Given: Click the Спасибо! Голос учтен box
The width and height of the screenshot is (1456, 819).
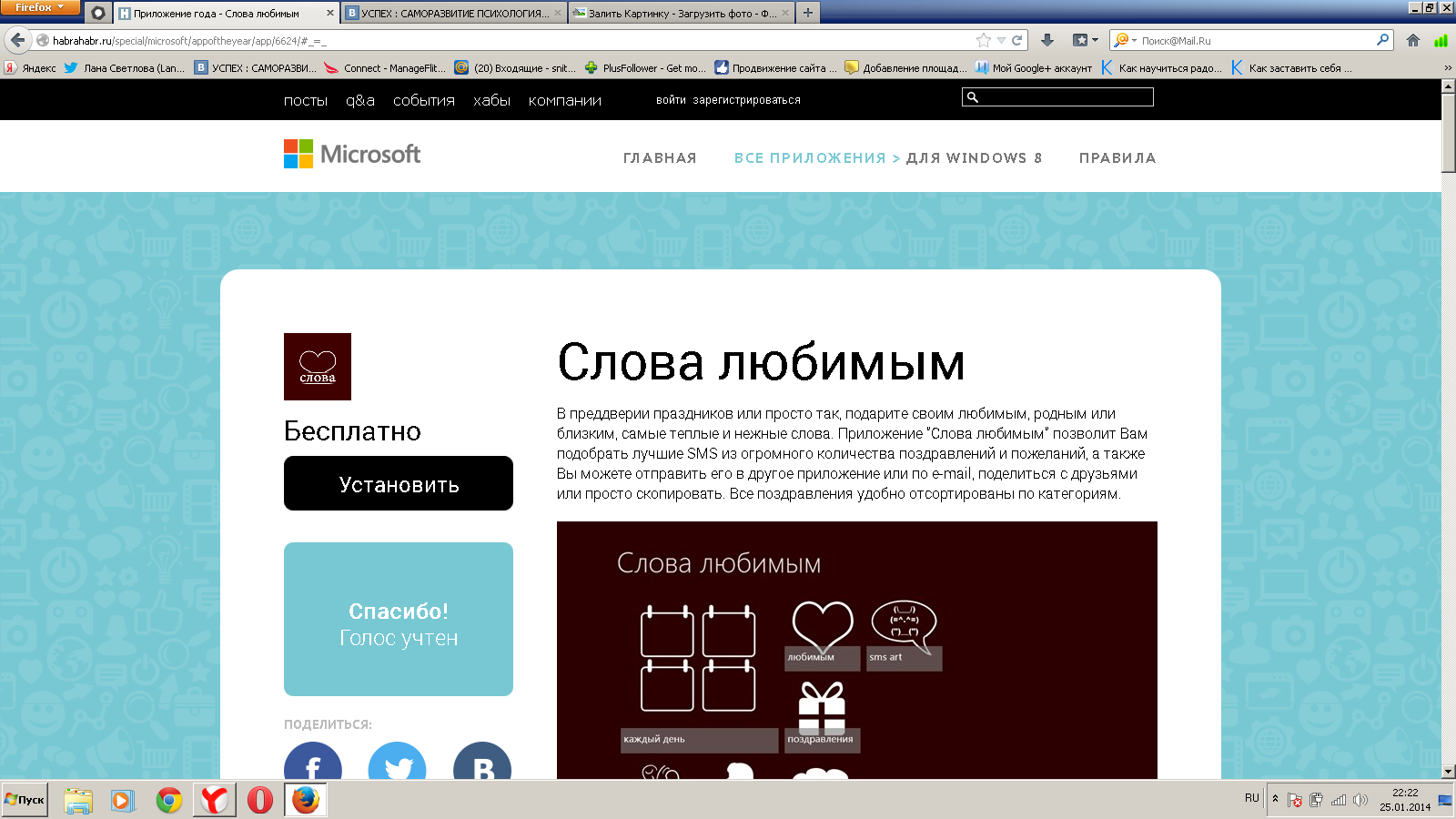Looking at the screenshot, I should click(399, 619).
